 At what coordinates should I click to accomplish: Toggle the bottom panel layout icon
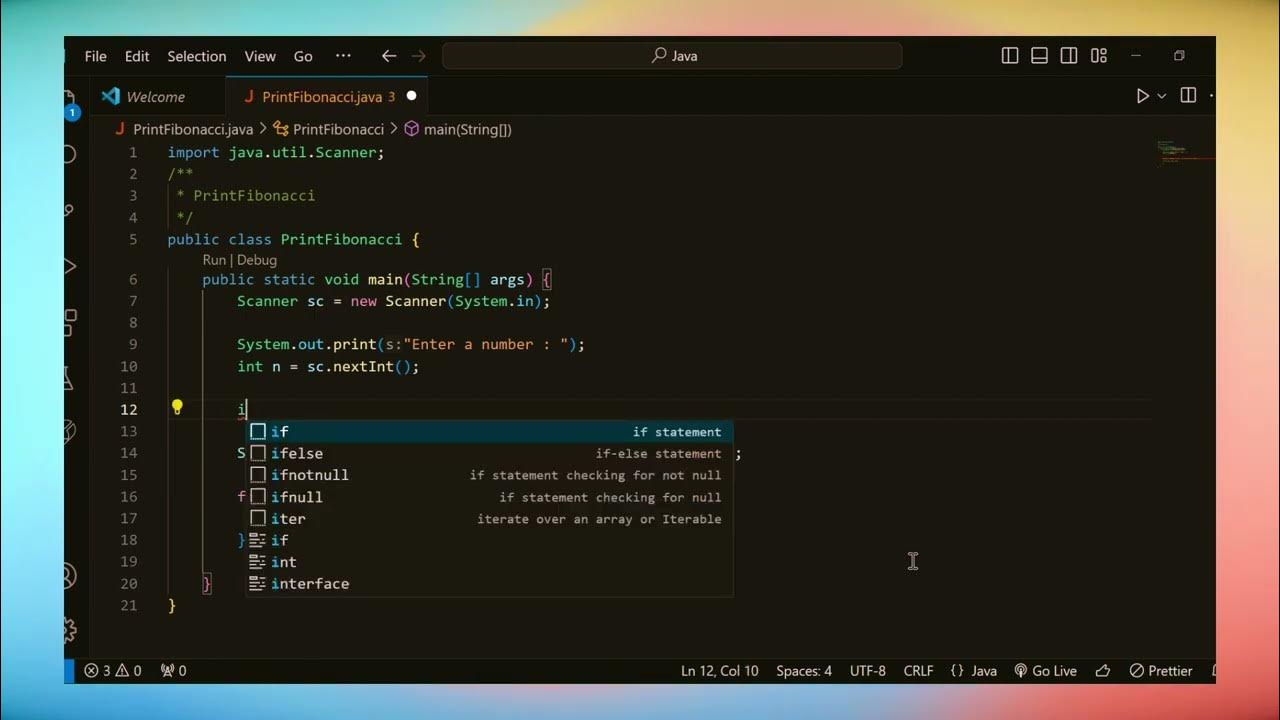(1039, 56)
